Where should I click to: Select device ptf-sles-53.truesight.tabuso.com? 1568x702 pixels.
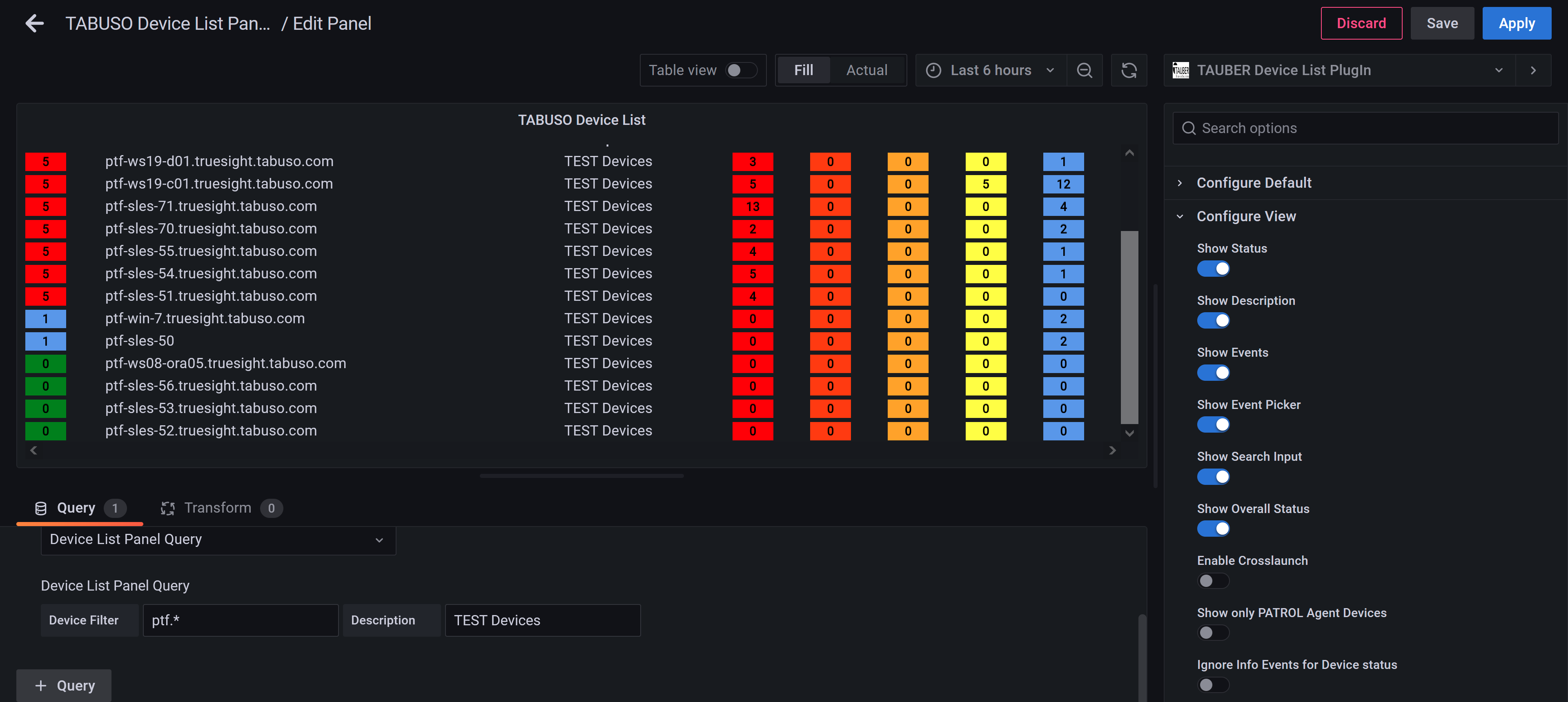[211, 408]
